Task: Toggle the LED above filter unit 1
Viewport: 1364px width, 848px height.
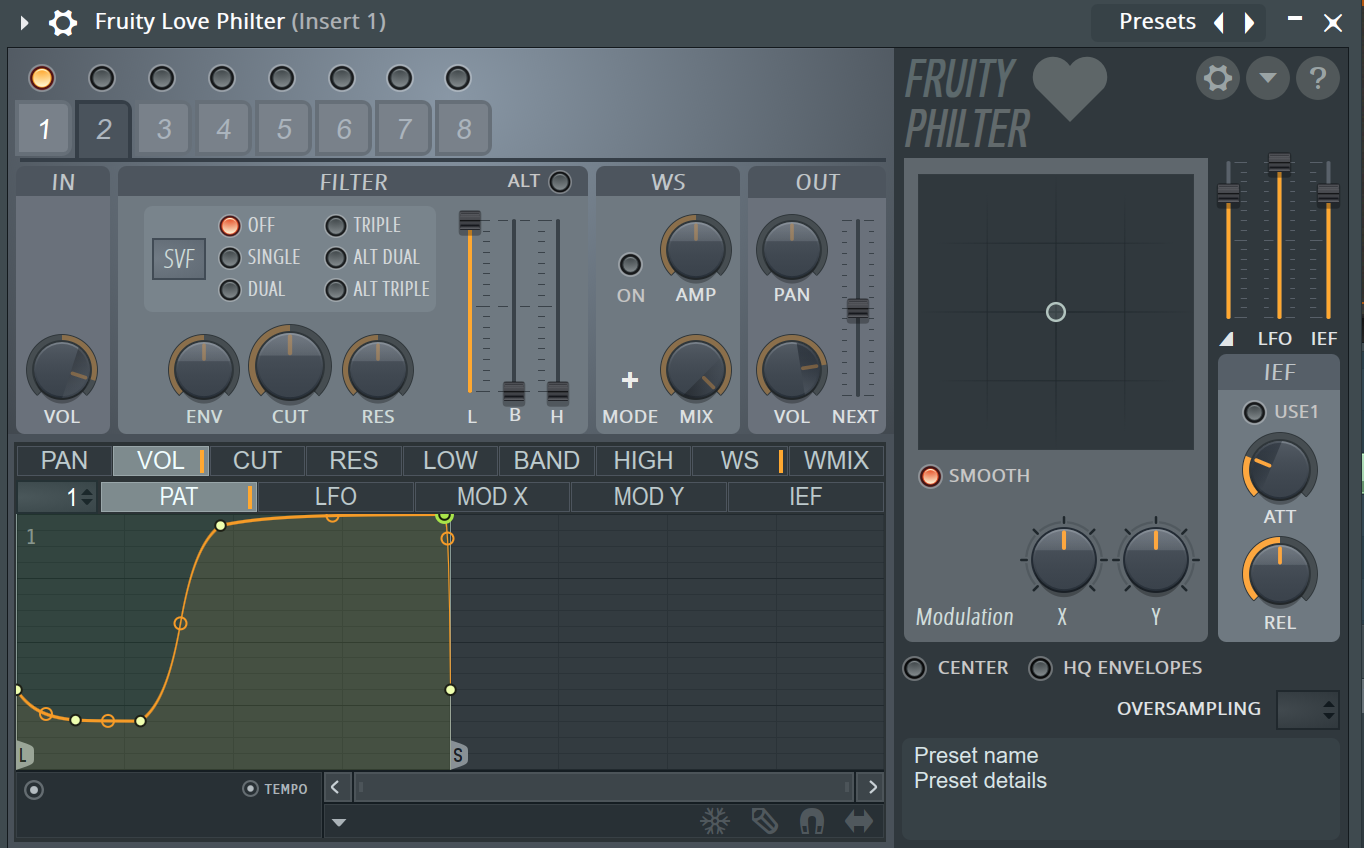Action: click(42, 77)
